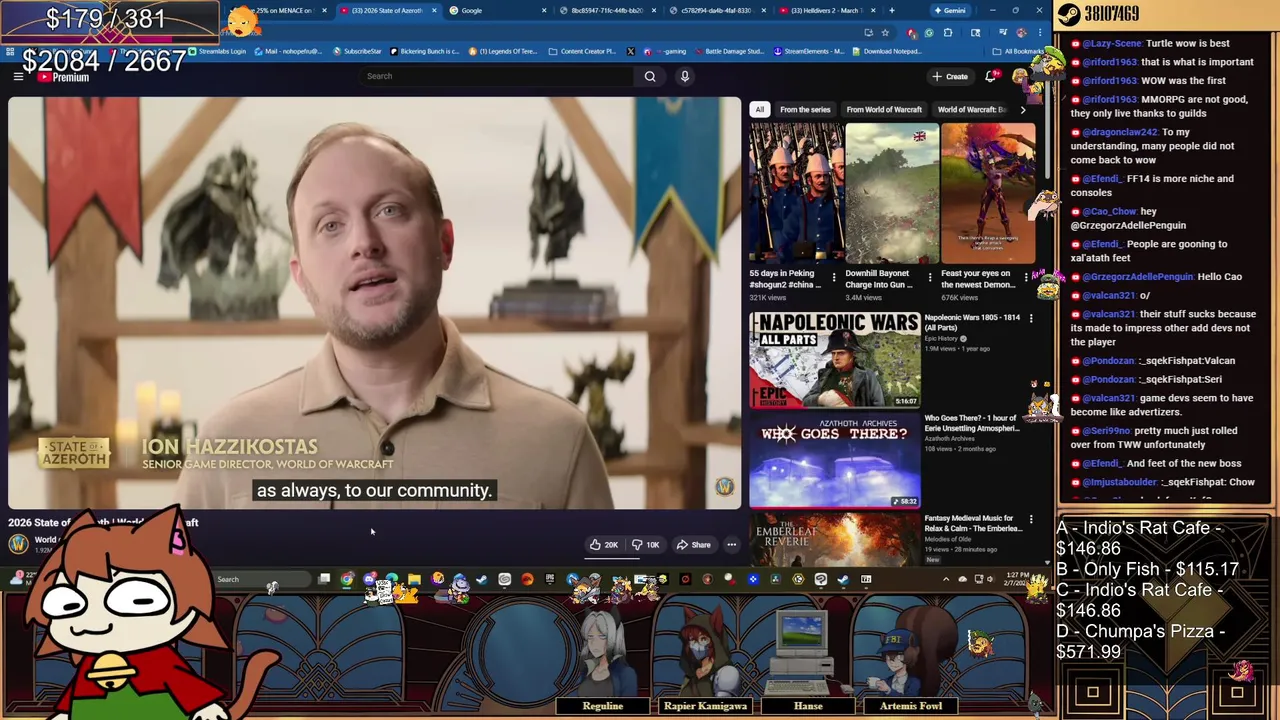
Task: Switch to the Google browser tab
Action: [x=495, y=10]
